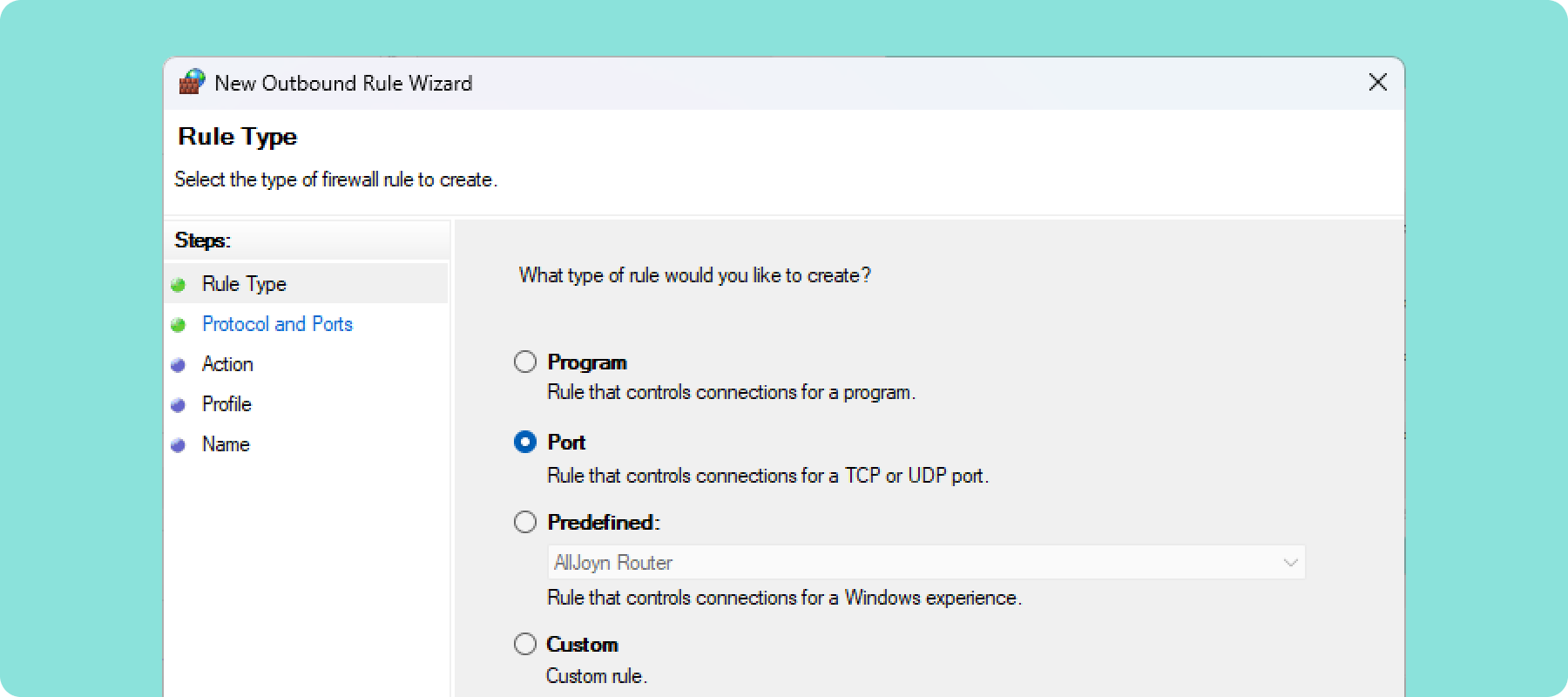The image size is (1568, 697).
Task: Jump to the Profile step
Action: (x=226, y=404)
